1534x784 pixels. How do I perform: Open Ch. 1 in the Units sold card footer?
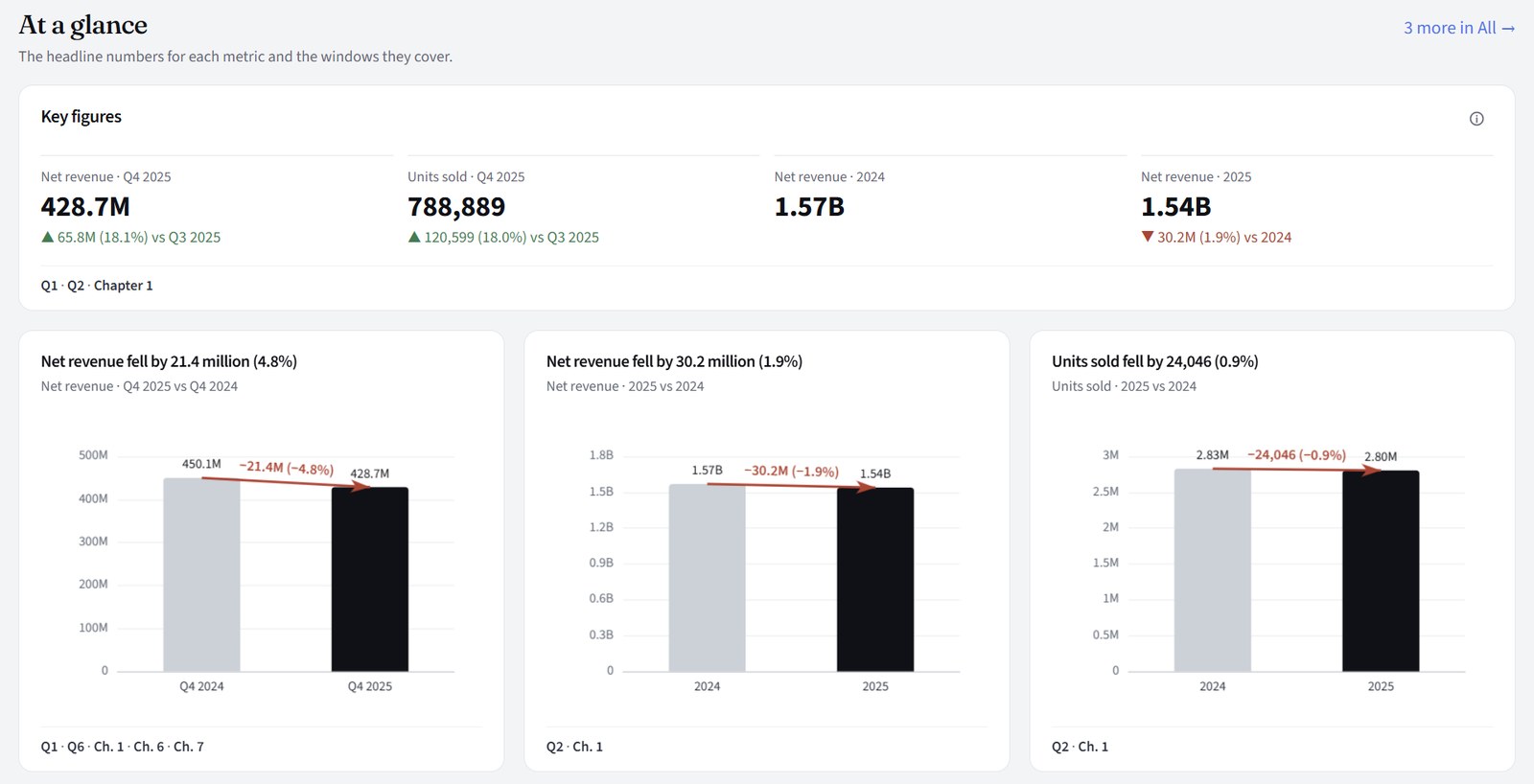[x=1093, y=747]
